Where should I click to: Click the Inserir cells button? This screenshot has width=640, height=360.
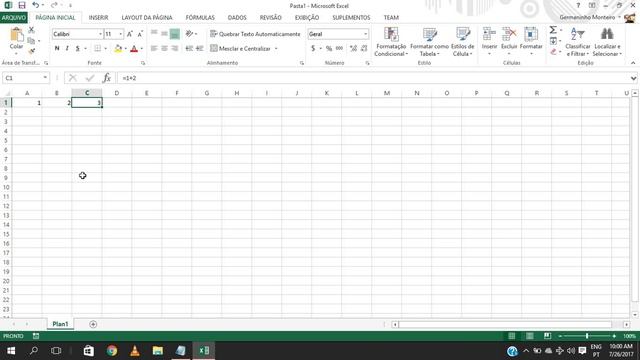click(x=489, y=41)
